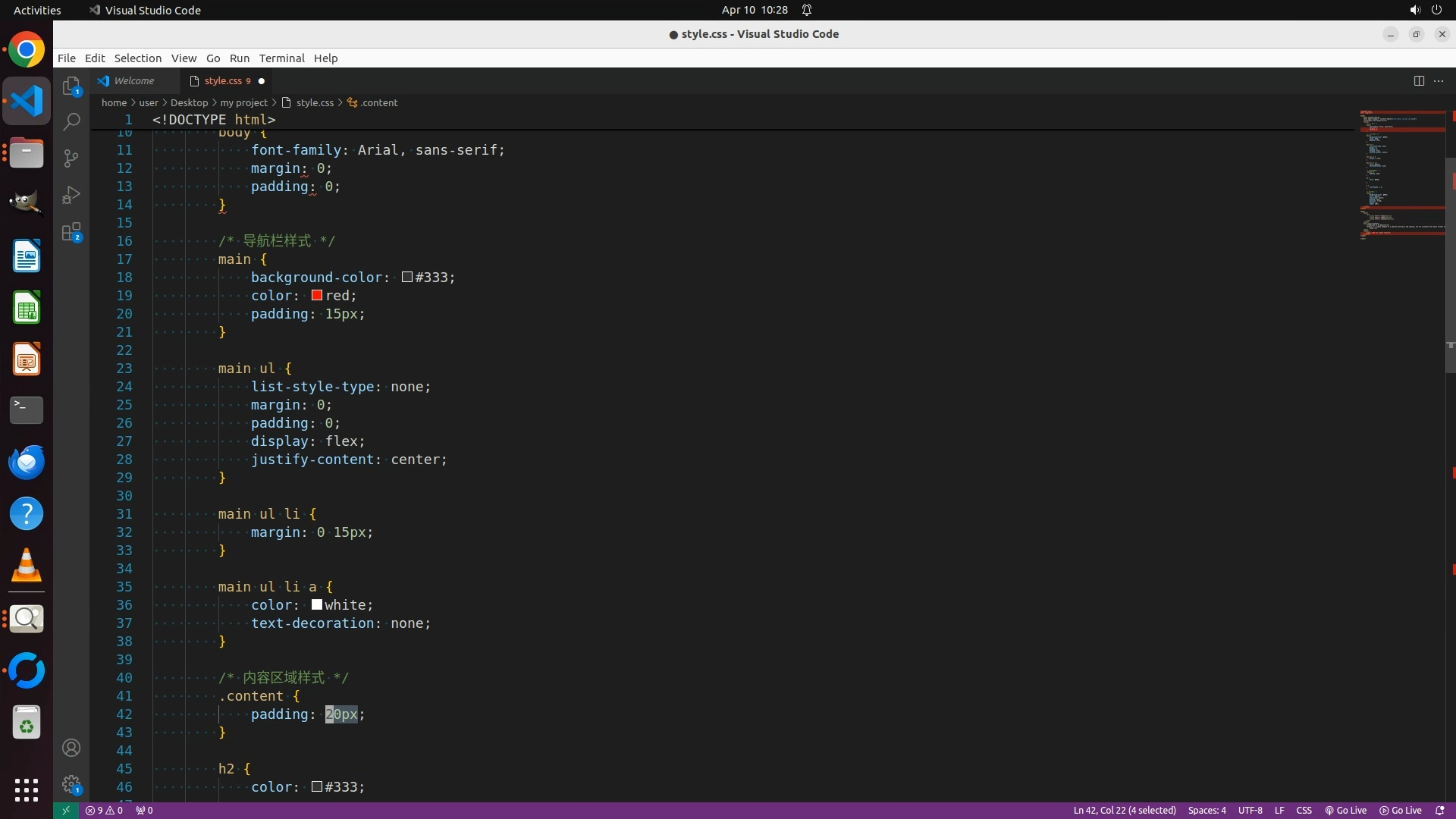Click the 'my project' breadcrumb
1456x819 pixels.
coord(243,103)
